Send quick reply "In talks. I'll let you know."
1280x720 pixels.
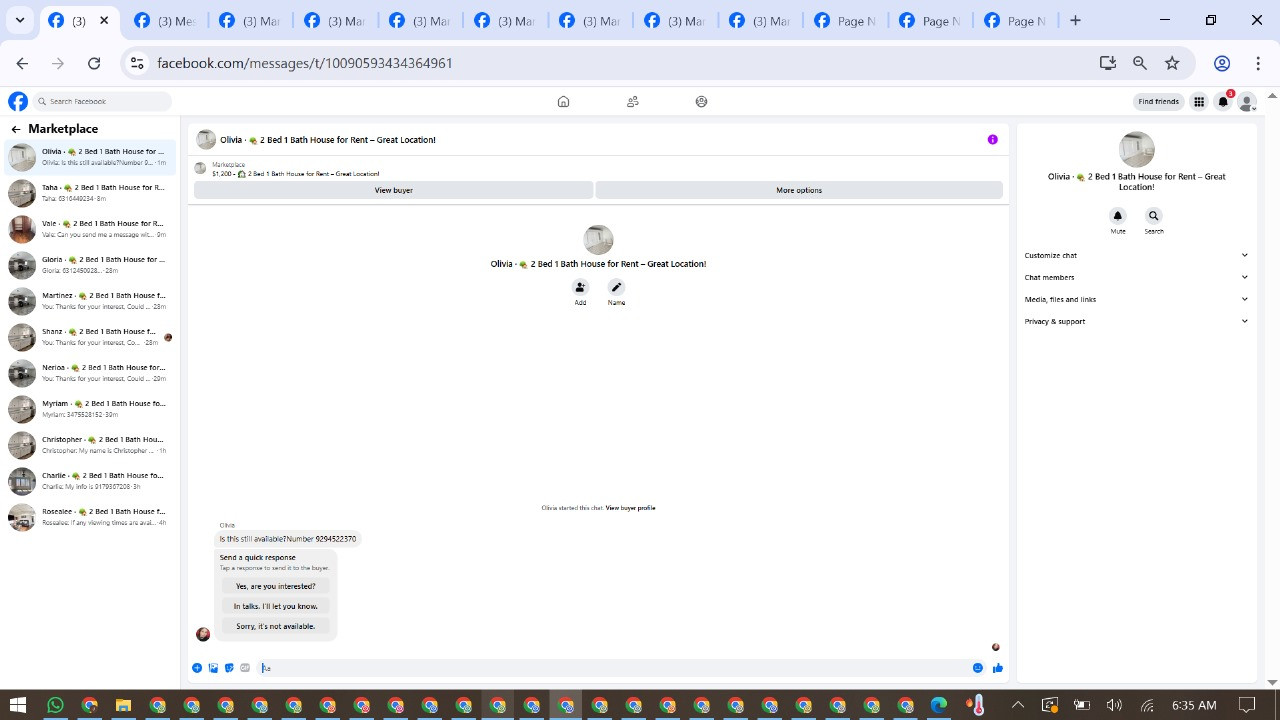pyautogui.click(x=275, y=606)
